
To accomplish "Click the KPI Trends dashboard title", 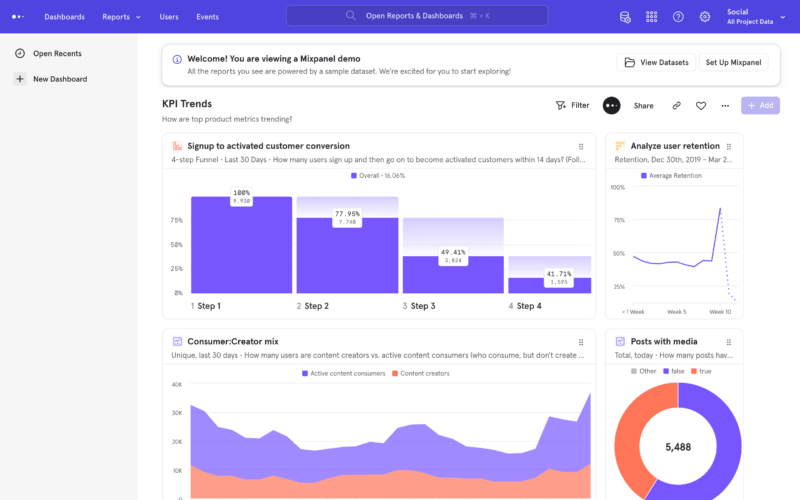I will (x=187, y=104).
